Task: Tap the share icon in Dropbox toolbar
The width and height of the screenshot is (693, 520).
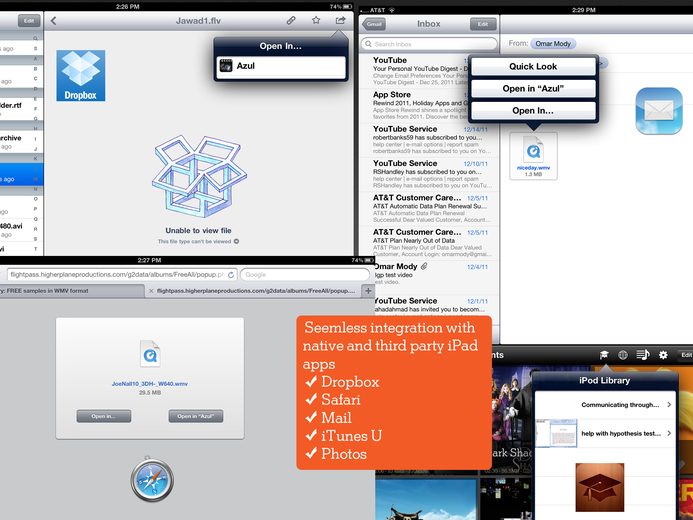Action: [340, 20]
